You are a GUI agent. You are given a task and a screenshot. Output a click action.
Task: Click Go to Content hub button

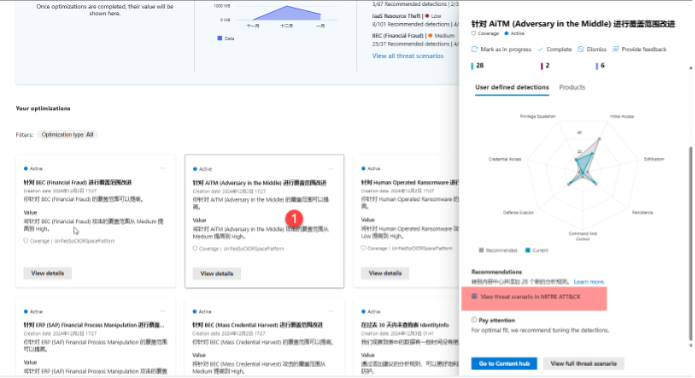tap(504, 364)
